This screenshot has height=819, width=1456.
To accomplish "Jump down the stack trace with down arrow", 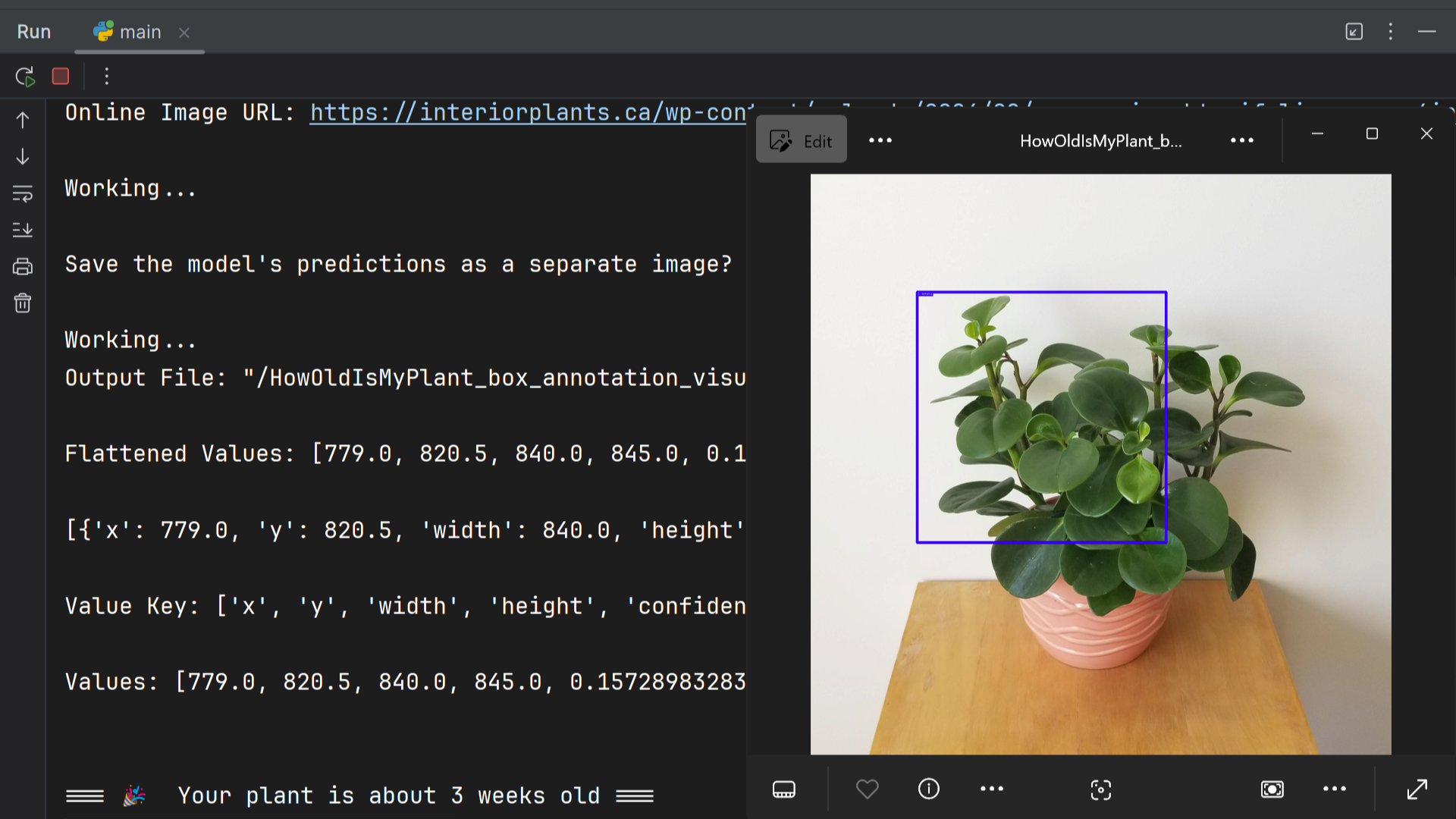I will click(x=23, y=156).
